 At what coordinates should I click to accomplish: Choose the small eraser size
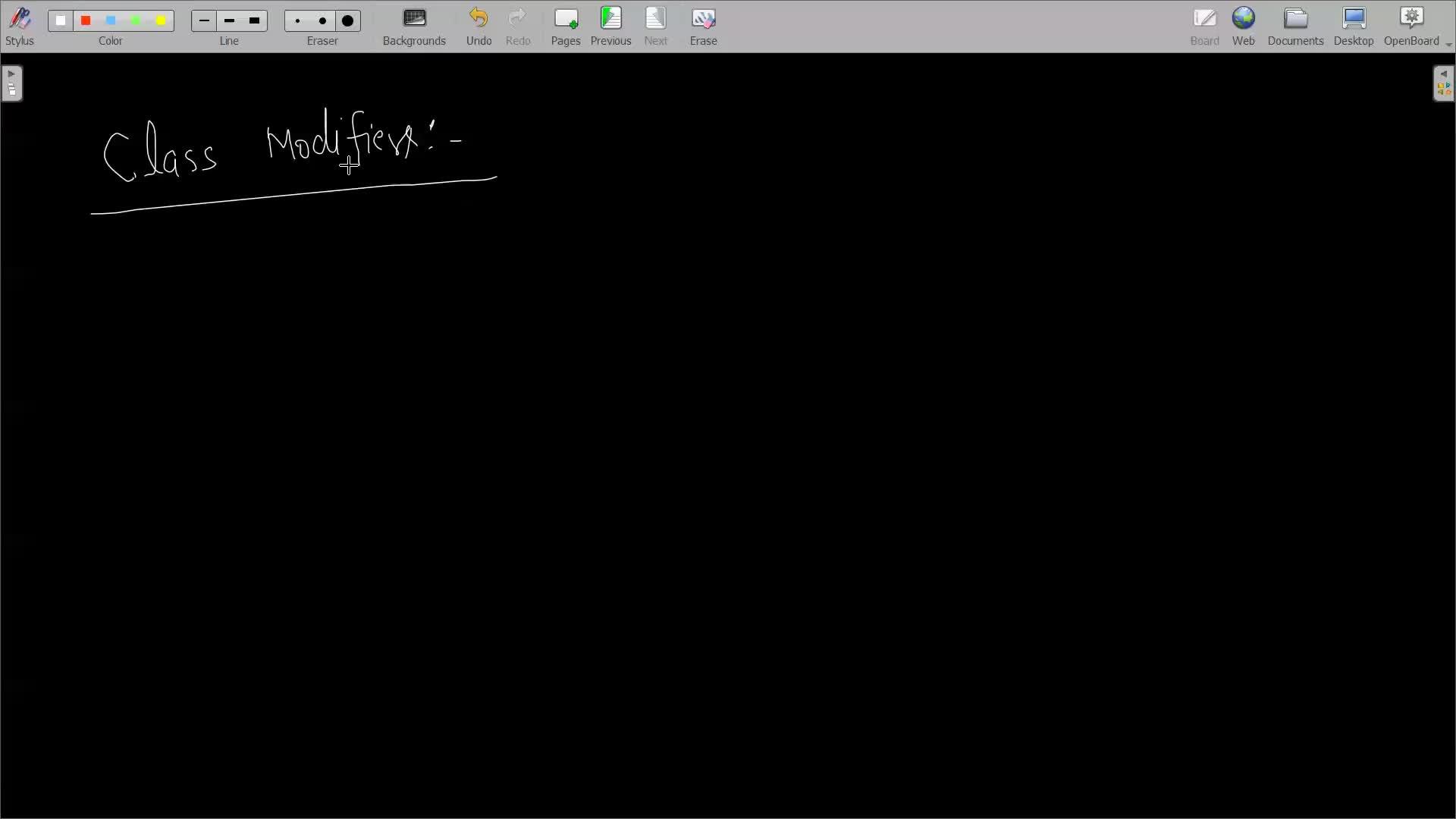coord(297,20)
